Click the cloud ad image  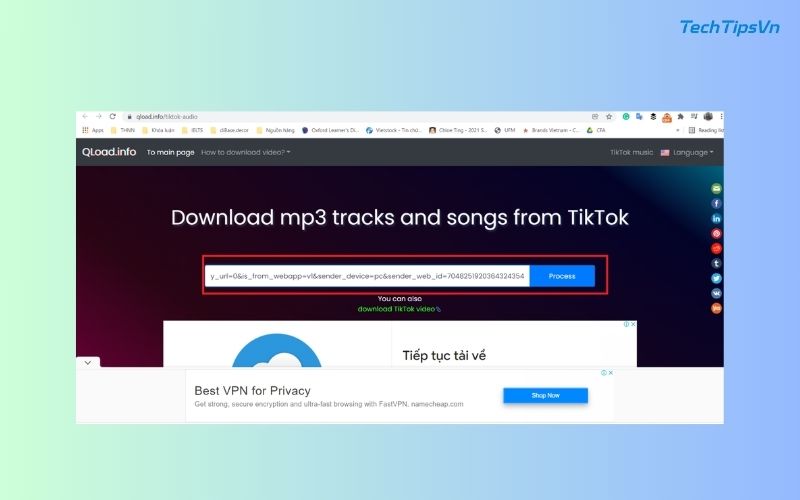point(277,350)
